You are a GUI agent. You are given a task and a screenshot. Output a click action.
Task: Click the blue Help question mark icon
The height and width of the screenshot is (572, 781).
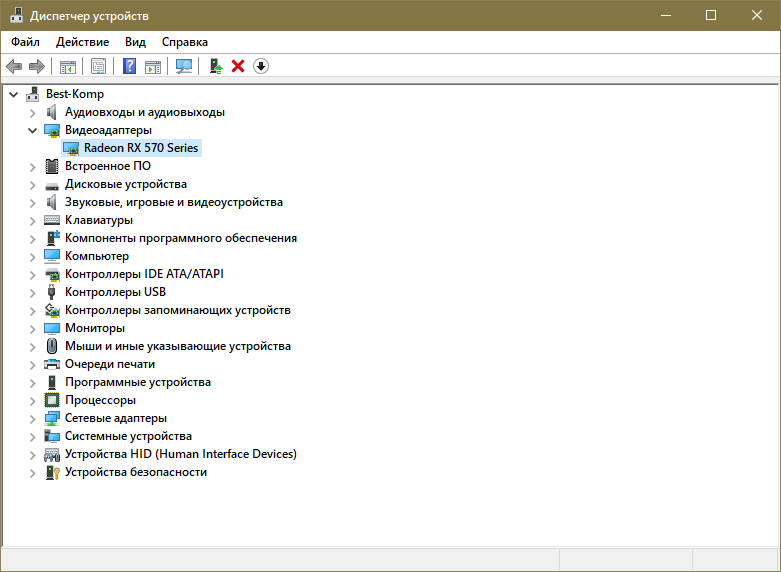(129, 66)
